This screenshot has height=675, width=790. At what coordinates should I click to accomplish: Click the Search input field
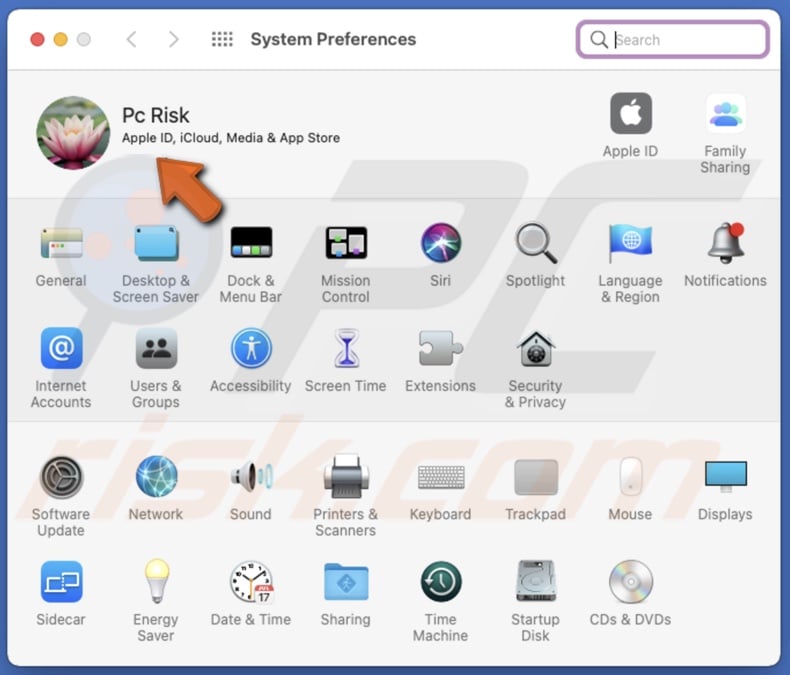673,39
